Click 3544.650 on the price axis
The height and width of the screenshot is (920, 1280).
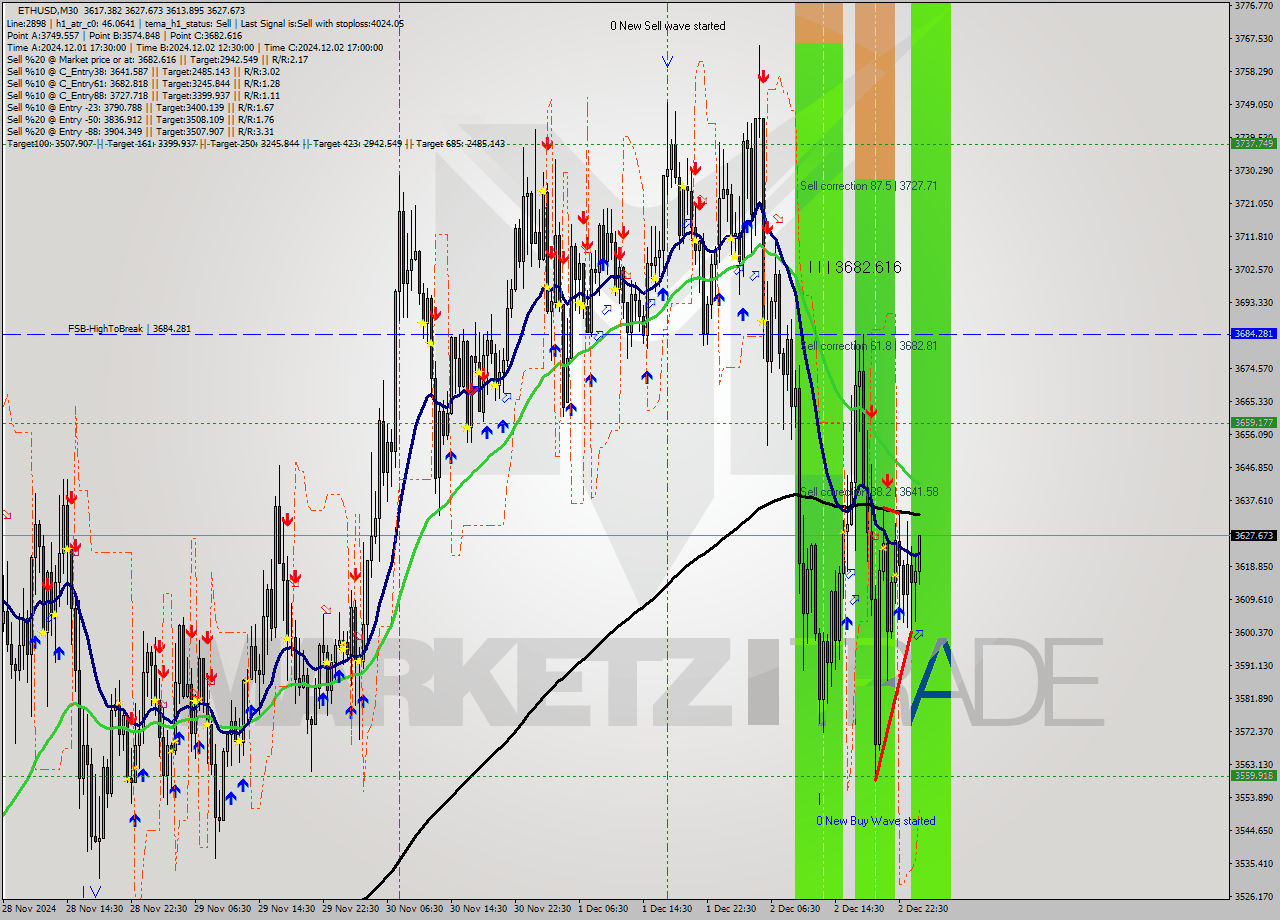1254,831
